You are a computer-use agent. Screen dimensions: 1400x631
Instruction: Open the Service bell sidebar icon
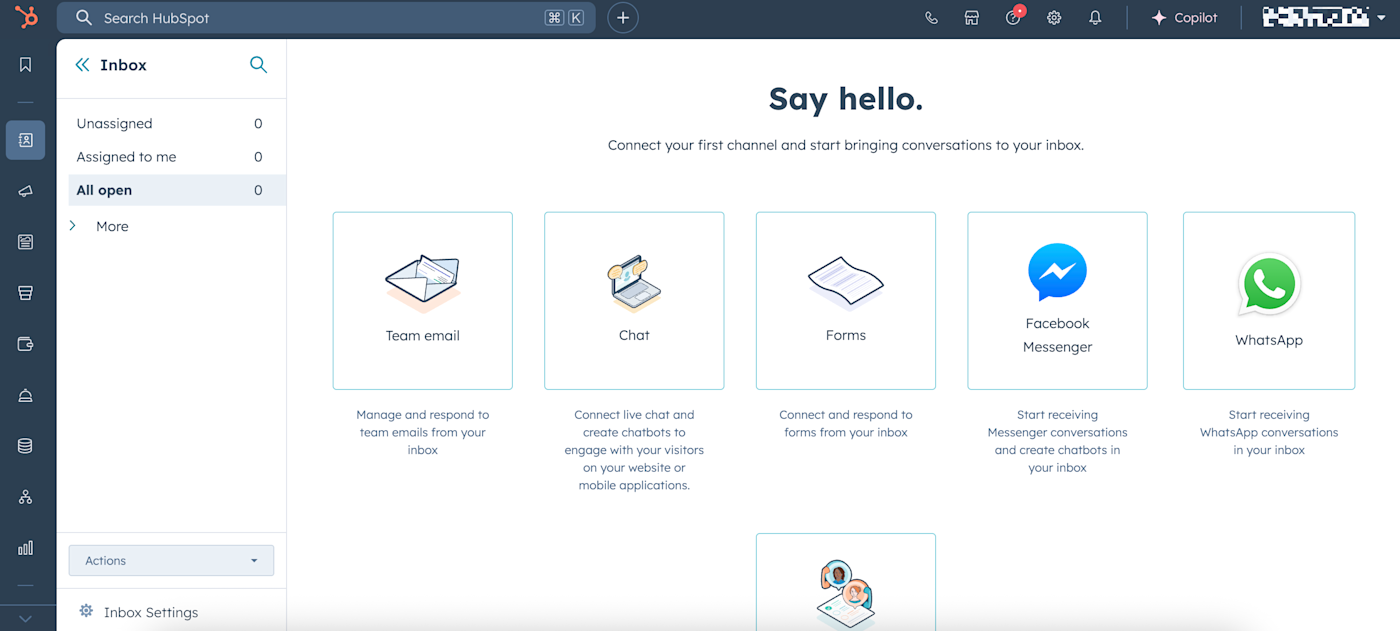point(26,395)
